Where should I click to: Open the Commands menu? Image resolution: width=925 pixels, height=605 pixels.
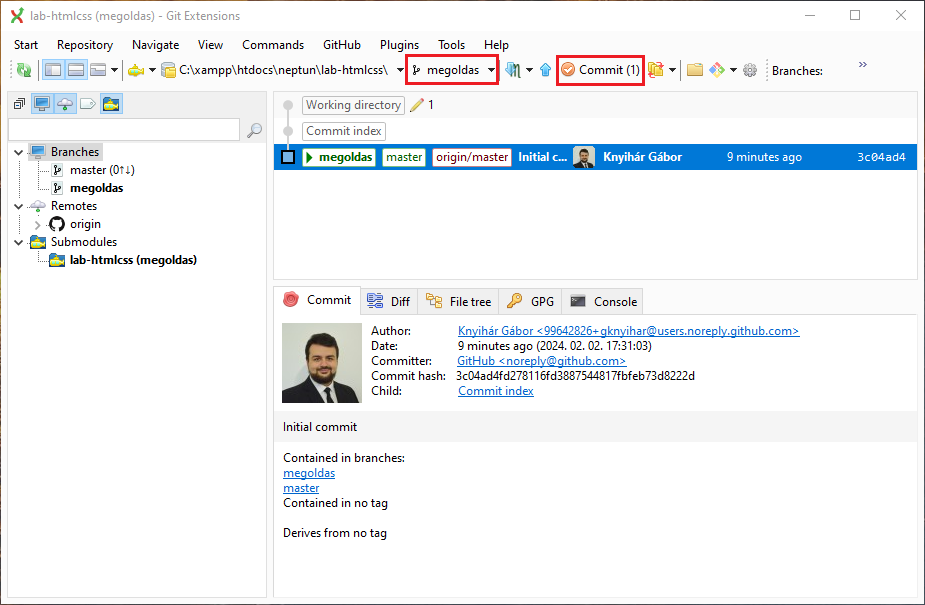(272, 45)
